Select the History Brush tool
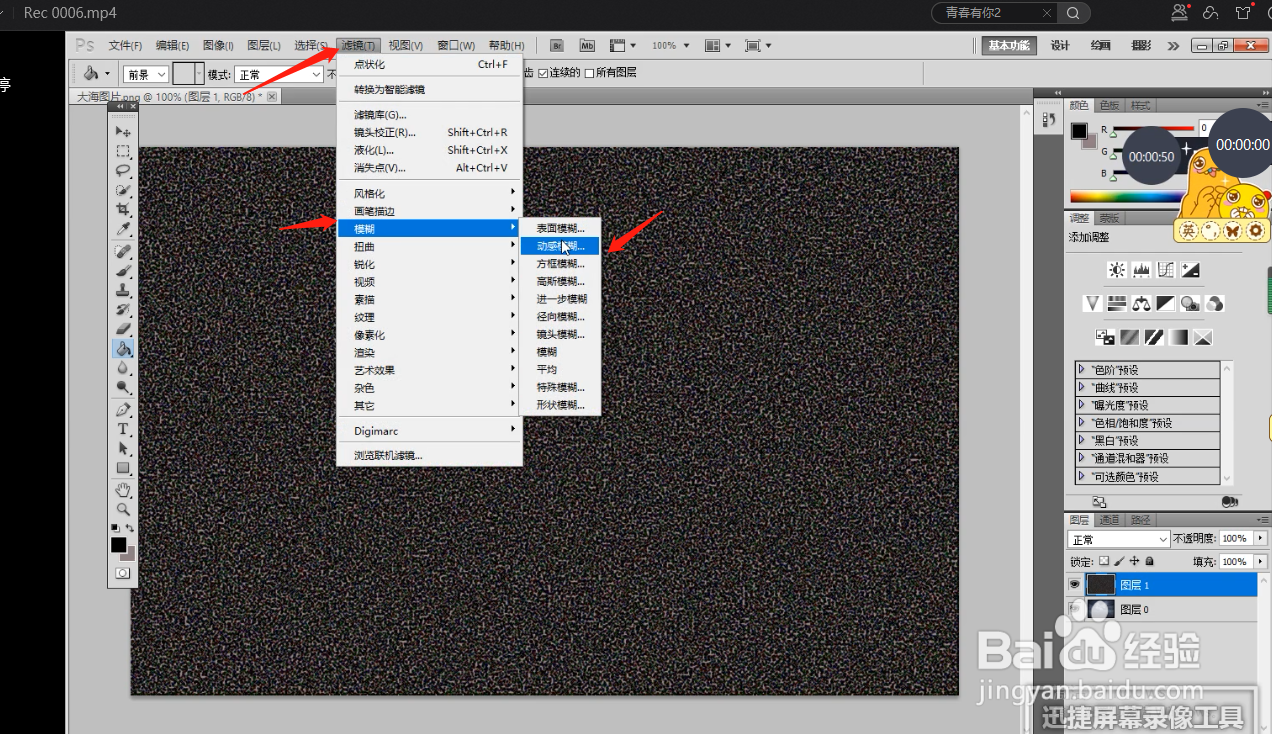Screen dimensions: 1272x734 click(123, 310)
